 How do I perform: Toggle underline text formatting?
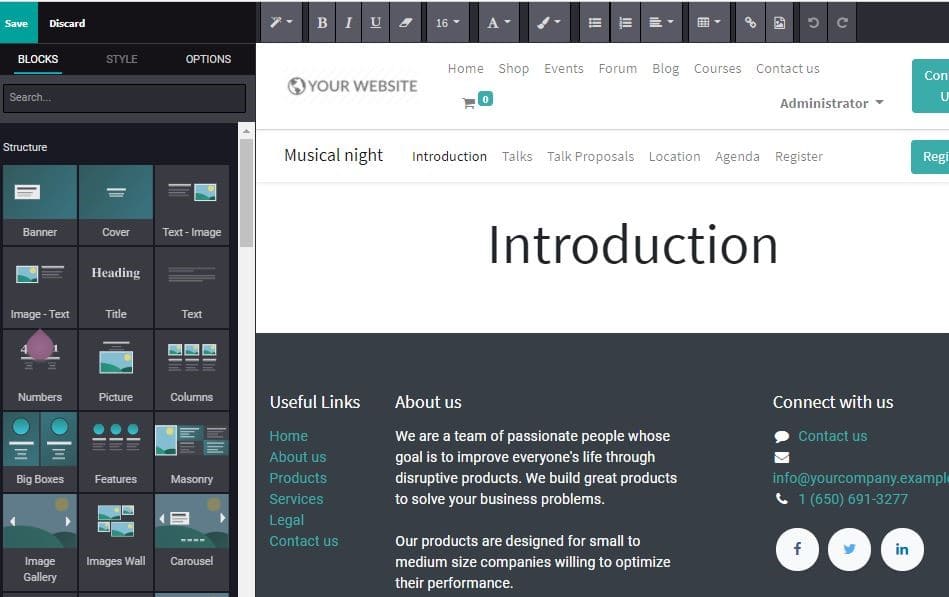pyautogui.click(x=376, y=23)
